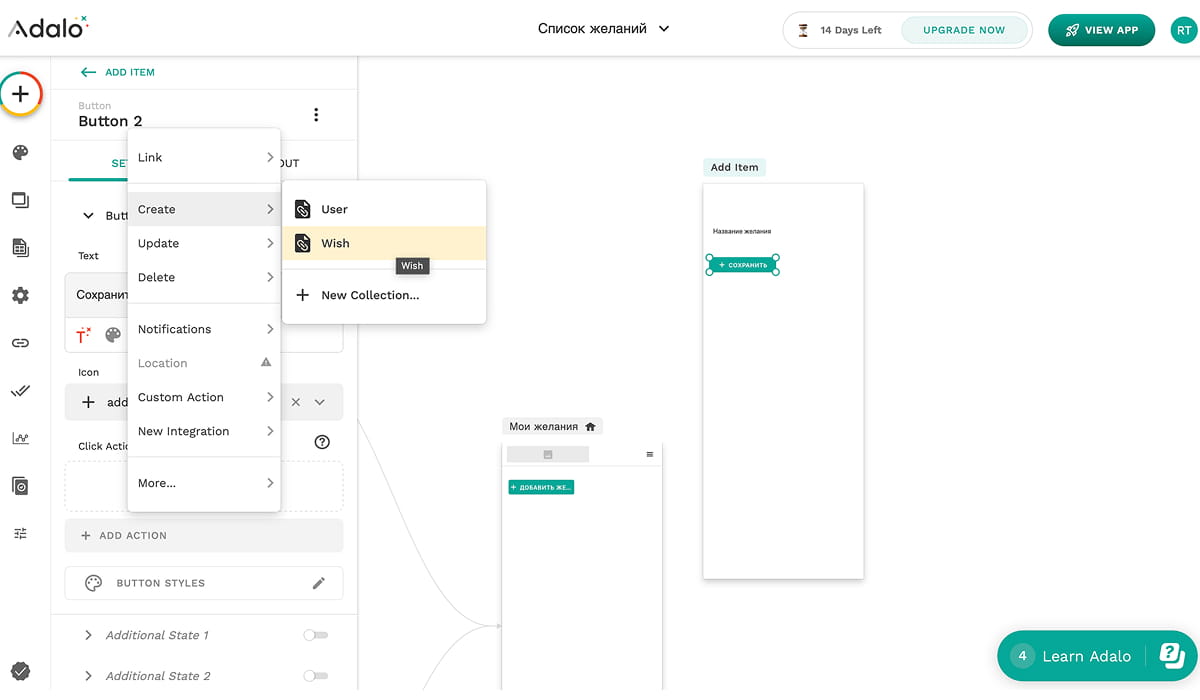
Task: Click the help question mark near Click Actions
Action: click(x=322, y=442)
